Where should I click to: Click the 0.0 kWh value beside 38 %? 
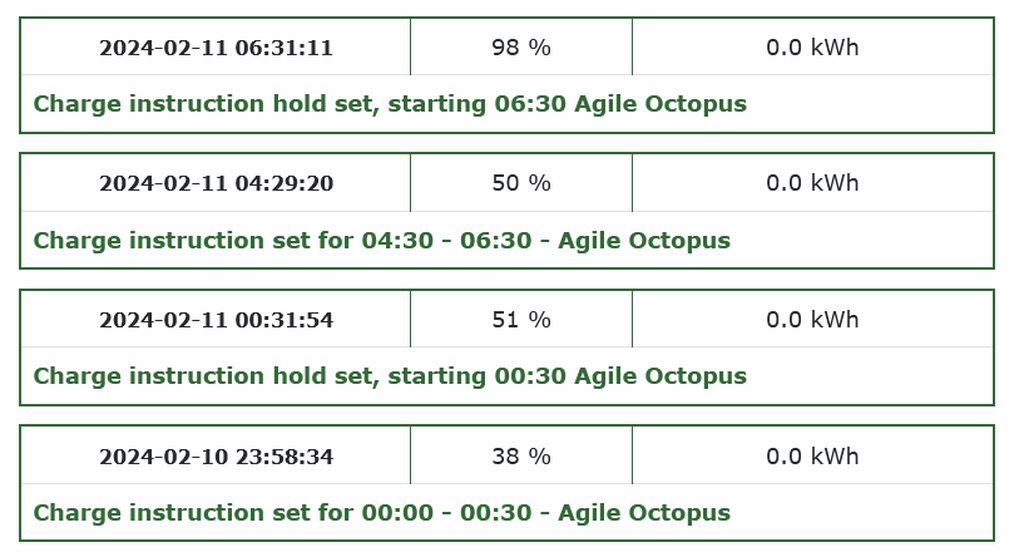coord(812,457)
